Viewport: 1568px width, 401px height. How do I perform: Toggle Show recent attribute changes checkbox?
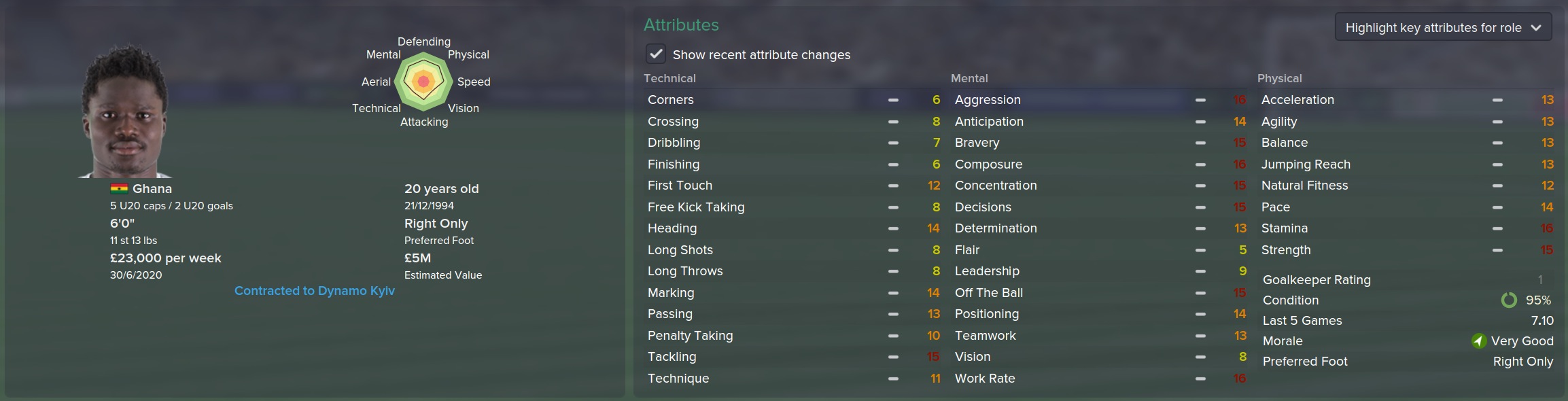click(656, 54)
